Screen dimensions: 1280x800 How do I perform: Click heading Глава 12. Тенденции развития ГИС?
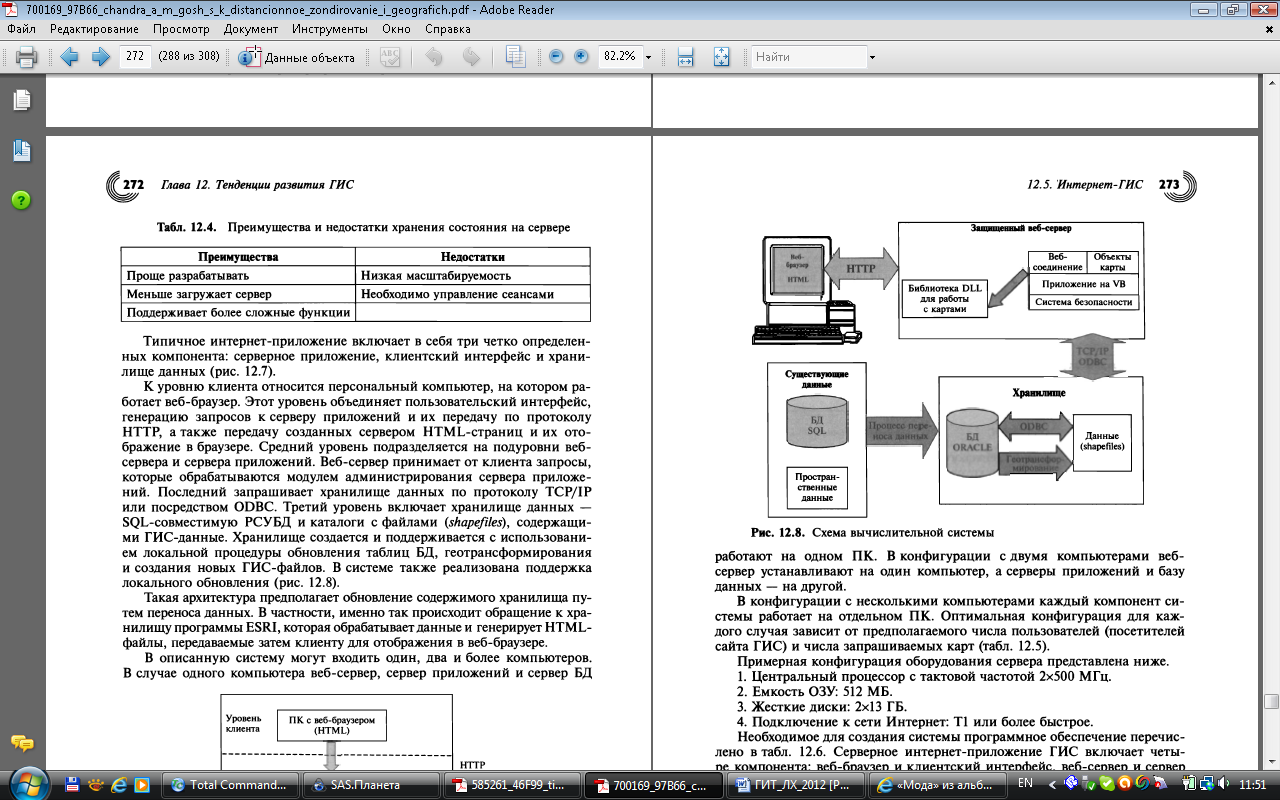pos(258,185)
